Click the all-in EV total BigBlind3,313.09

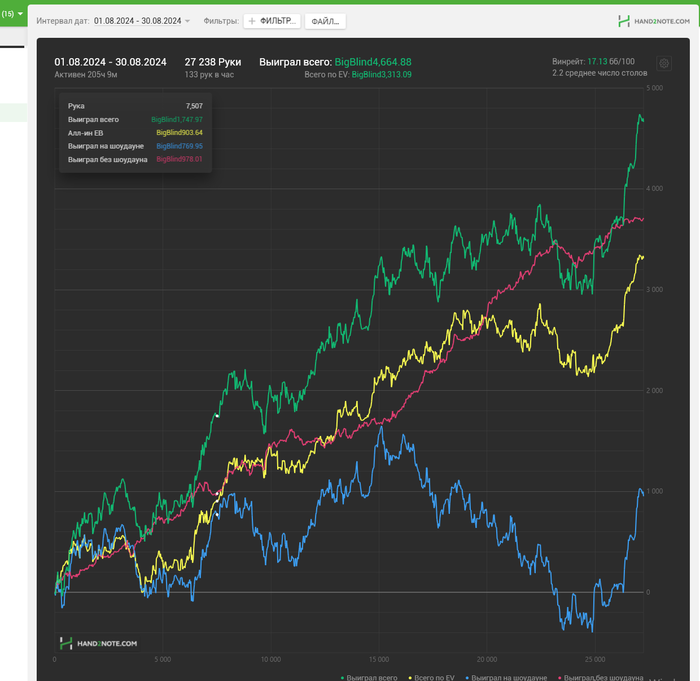pos(381,75)
